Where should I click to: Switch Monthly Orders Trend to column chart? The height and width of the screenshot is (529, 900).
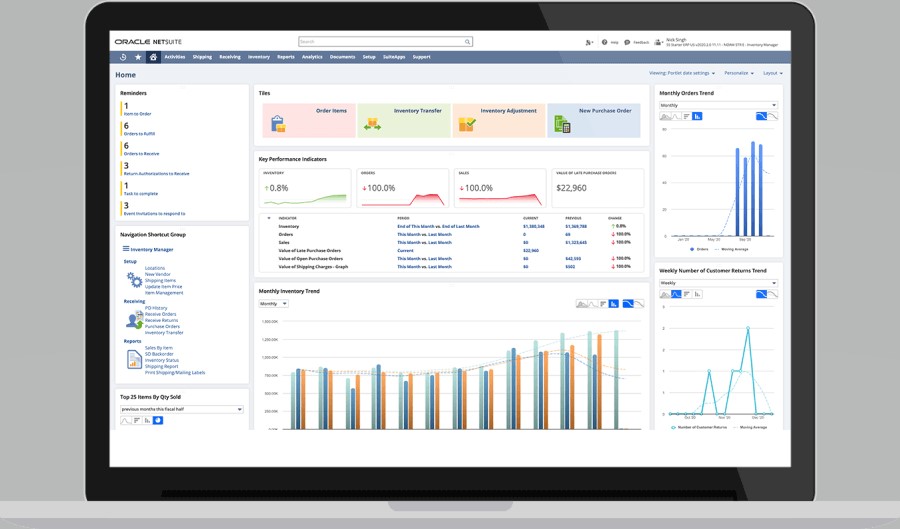click(x=697, y=116)
